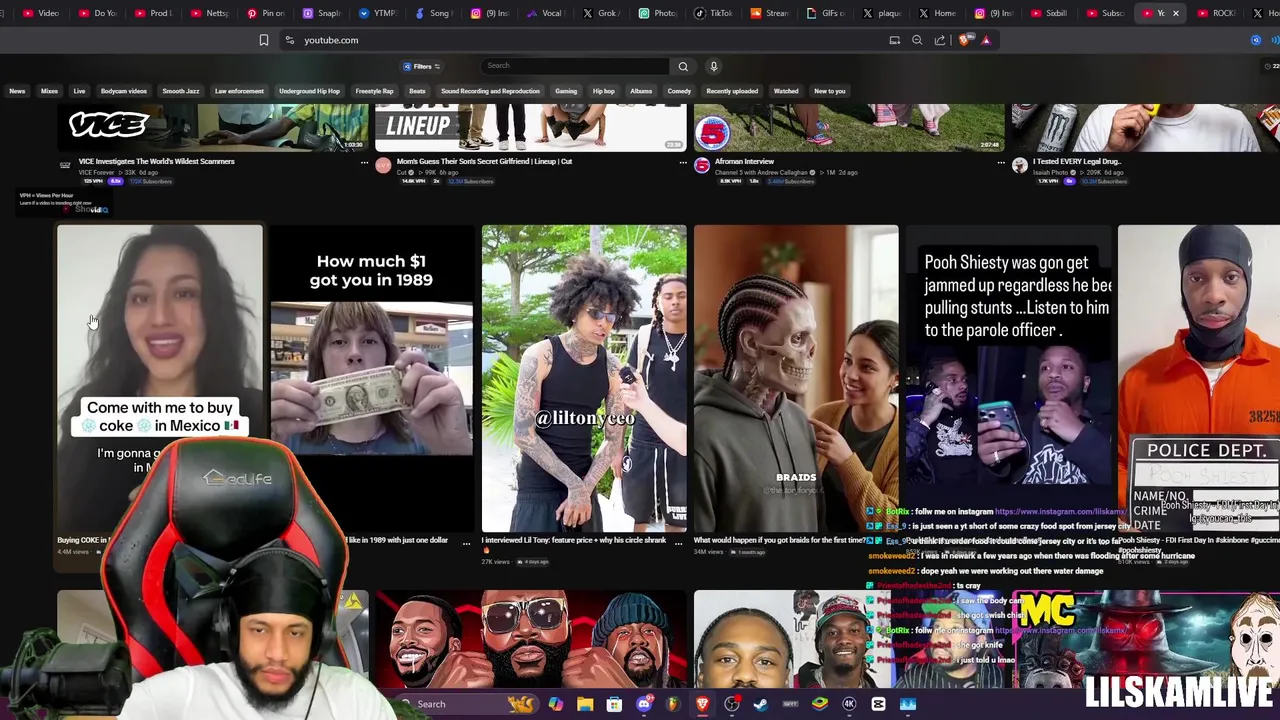Open Microsoft Store from the taskbar
Image resolution: width=1280 pixels, height=720 pixels.
[614, 704]
